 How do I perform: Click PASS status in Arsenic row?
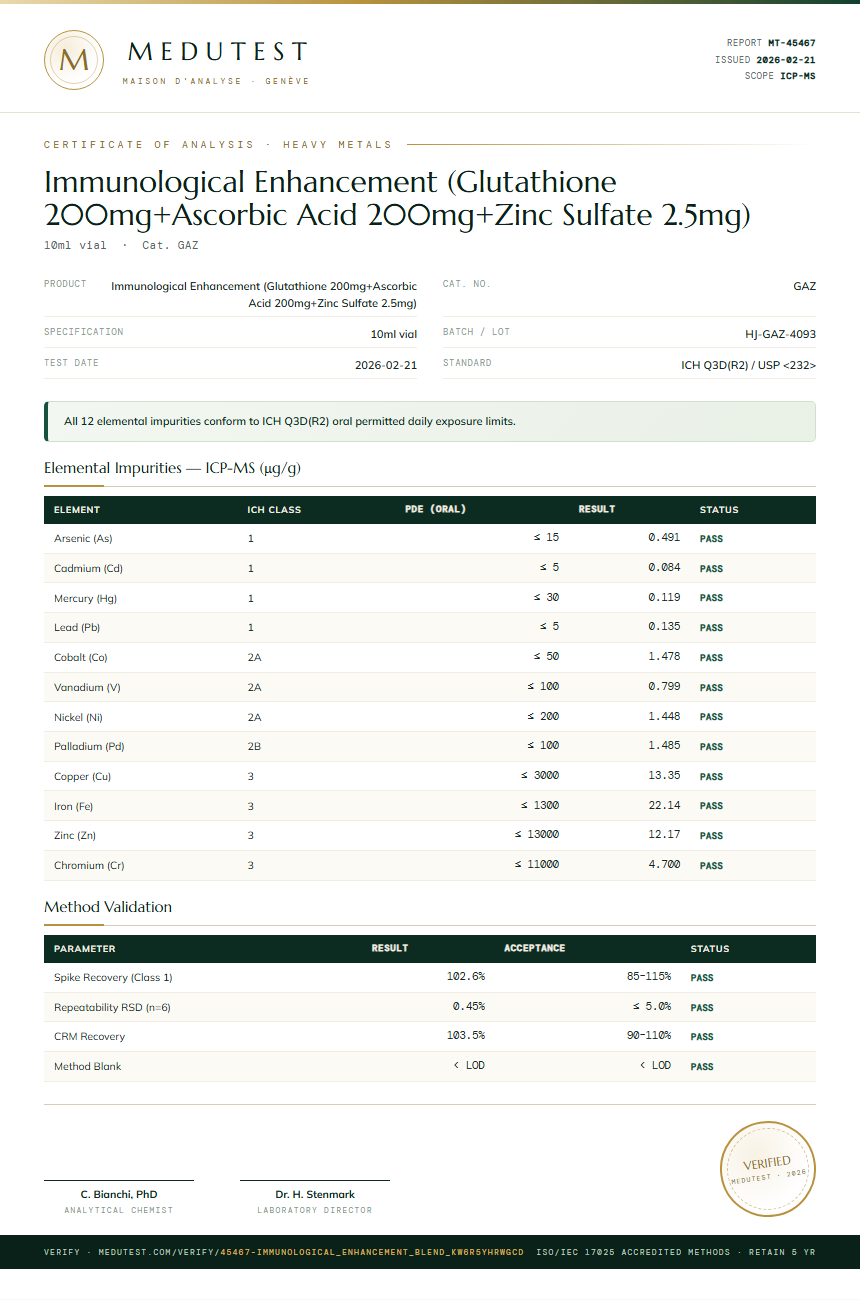pos(711,539)
